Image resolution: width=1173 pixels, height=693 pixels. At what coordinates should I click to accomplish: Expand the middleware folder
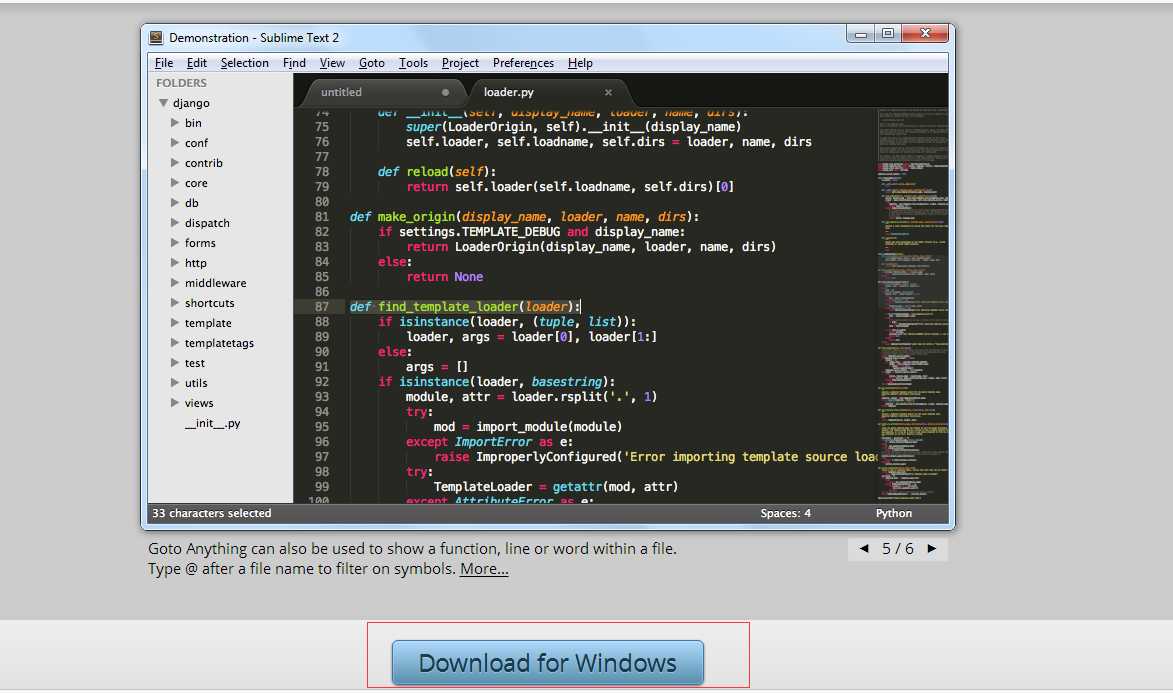[x=174, y=283]
